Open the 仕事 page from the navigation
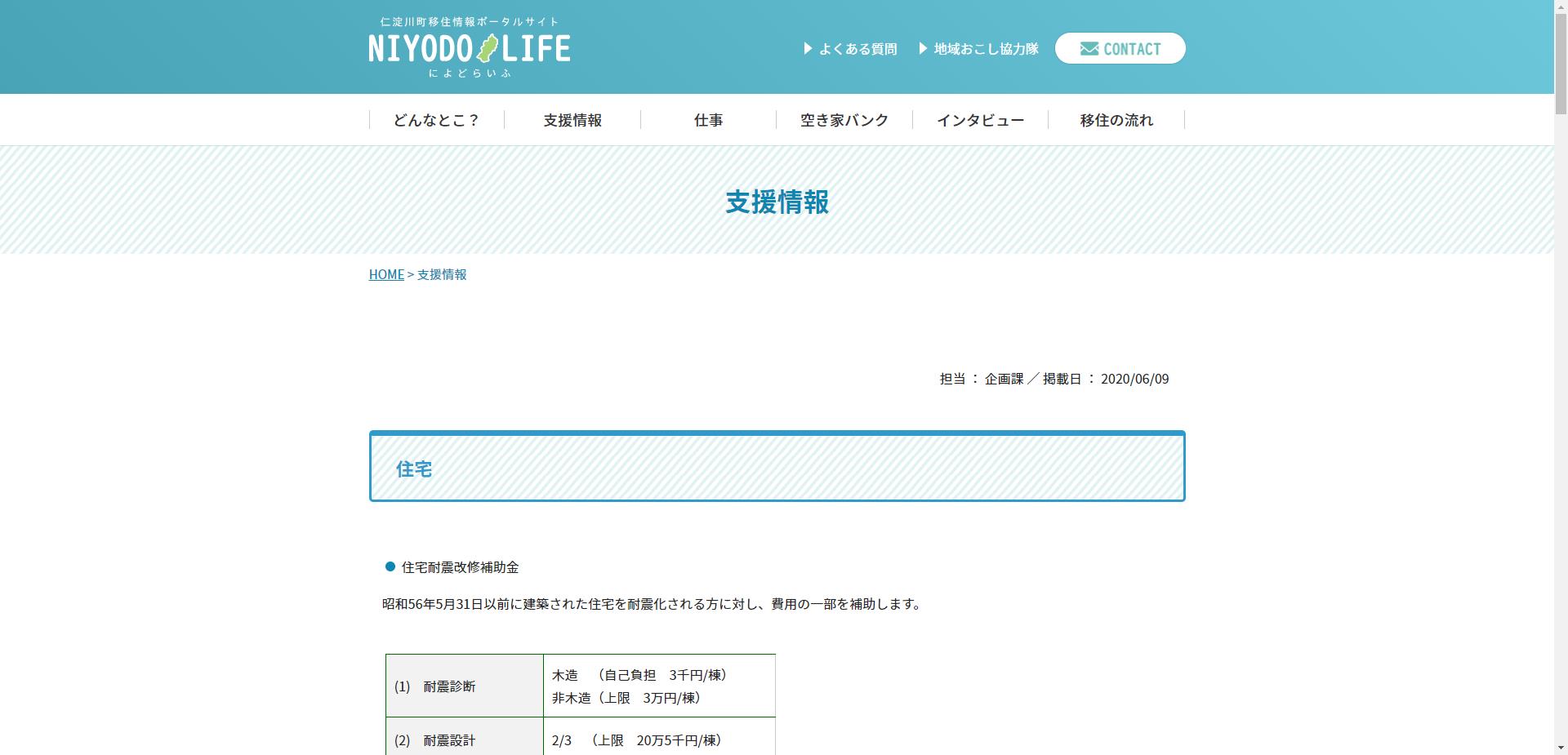 [708, 119]
